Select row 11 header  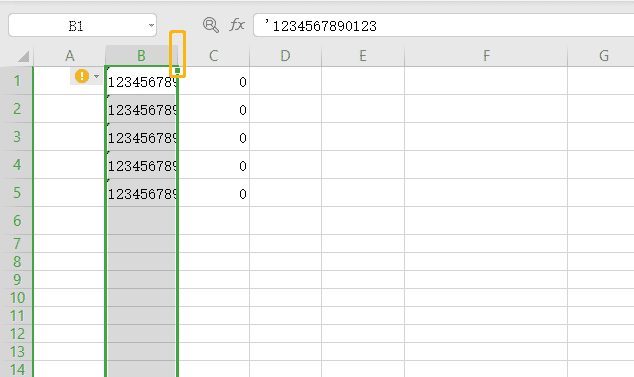click(x=17, y=316)
